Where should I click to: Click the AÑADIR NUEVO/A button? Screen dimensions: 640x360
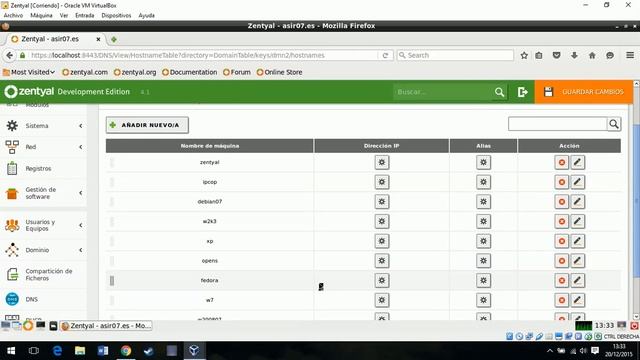(x=147, y=125)
